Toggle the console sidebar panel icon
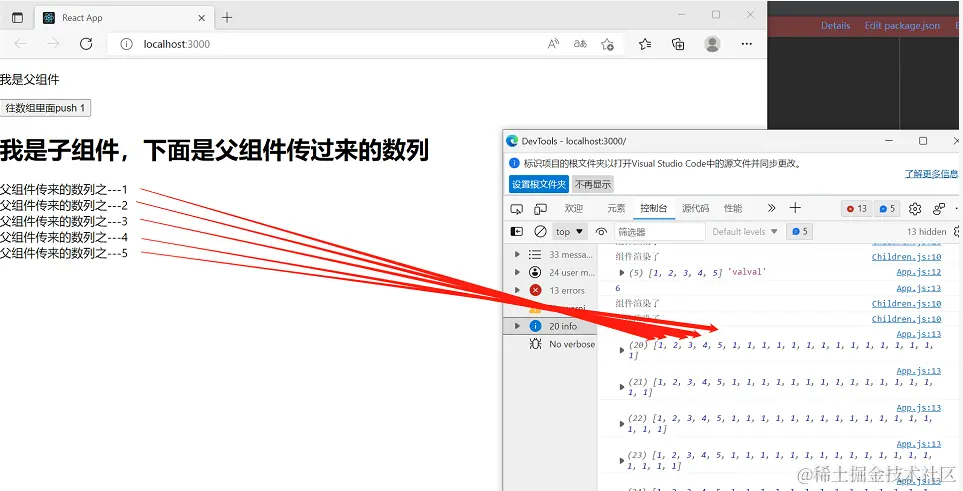Image resolution: width=963 pixels, height=491 pixels. click(x=517, y=232)
